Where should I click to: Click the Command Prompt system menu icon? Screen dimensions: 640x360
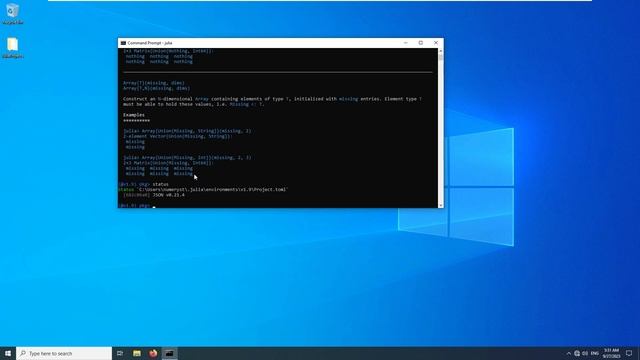[x=123, y=43]
